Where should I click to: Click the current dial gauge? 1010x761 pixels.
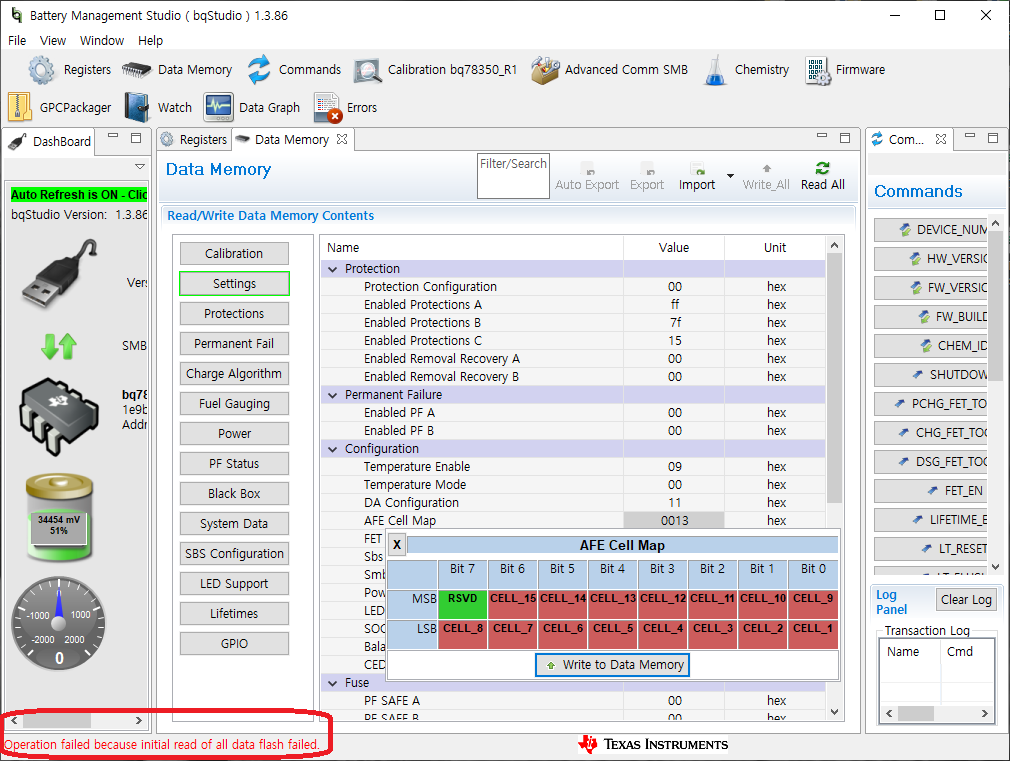[59, 622]
